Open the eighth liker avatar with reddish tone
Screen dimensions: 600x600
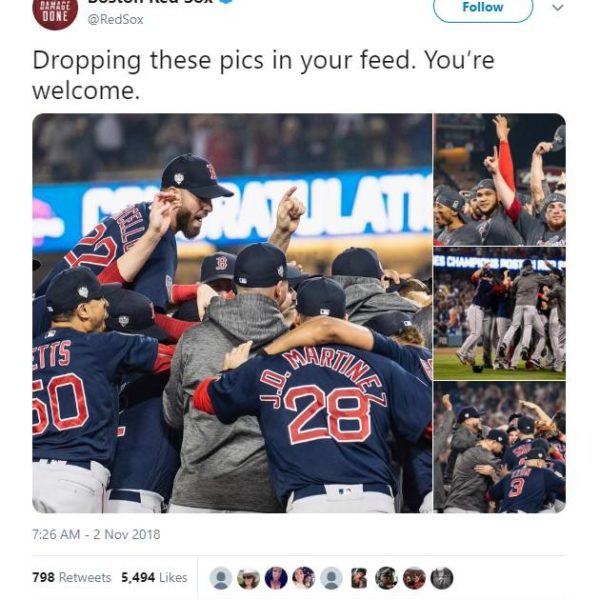(414, 578)
